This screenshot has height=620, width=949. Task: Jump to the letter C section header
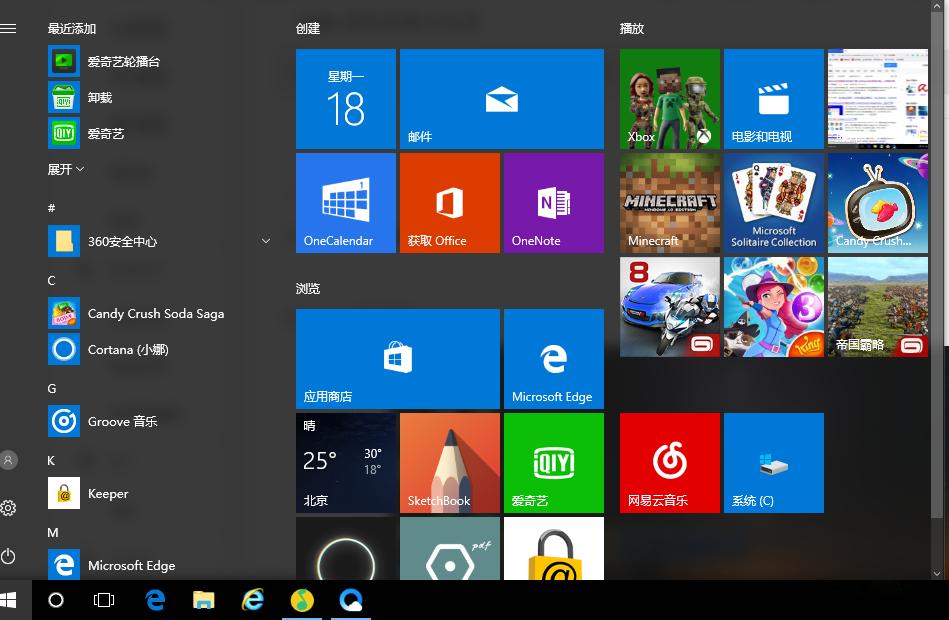(52, 280)
